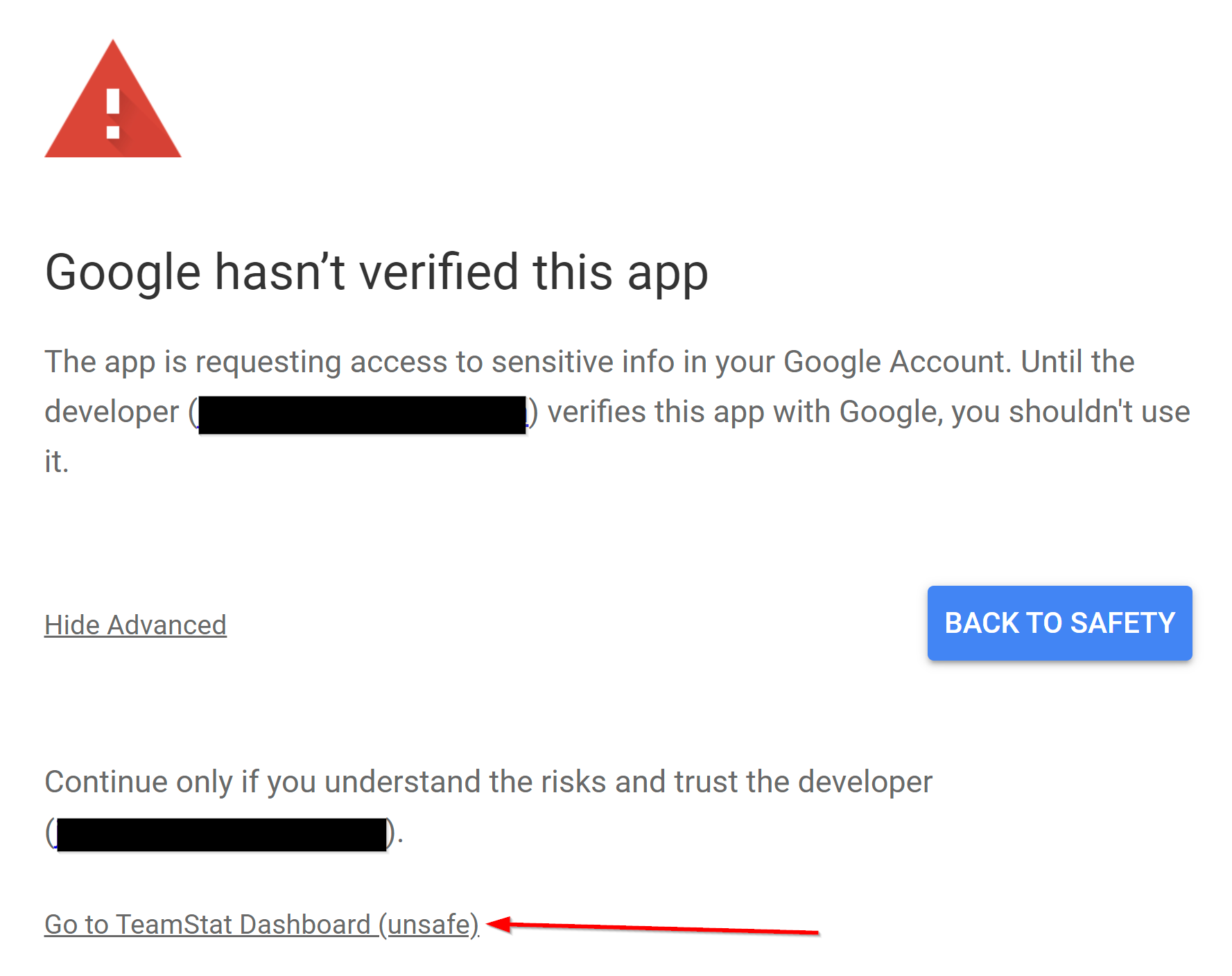Open Go to TeamStat Dashboard (unsafe) link
Screen dimensions: 1232x976
coord(261,925)
